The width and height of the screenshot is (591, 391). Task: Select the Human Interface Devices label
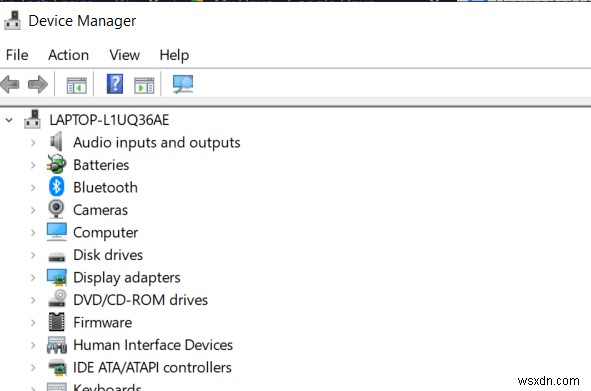(153, 345)
